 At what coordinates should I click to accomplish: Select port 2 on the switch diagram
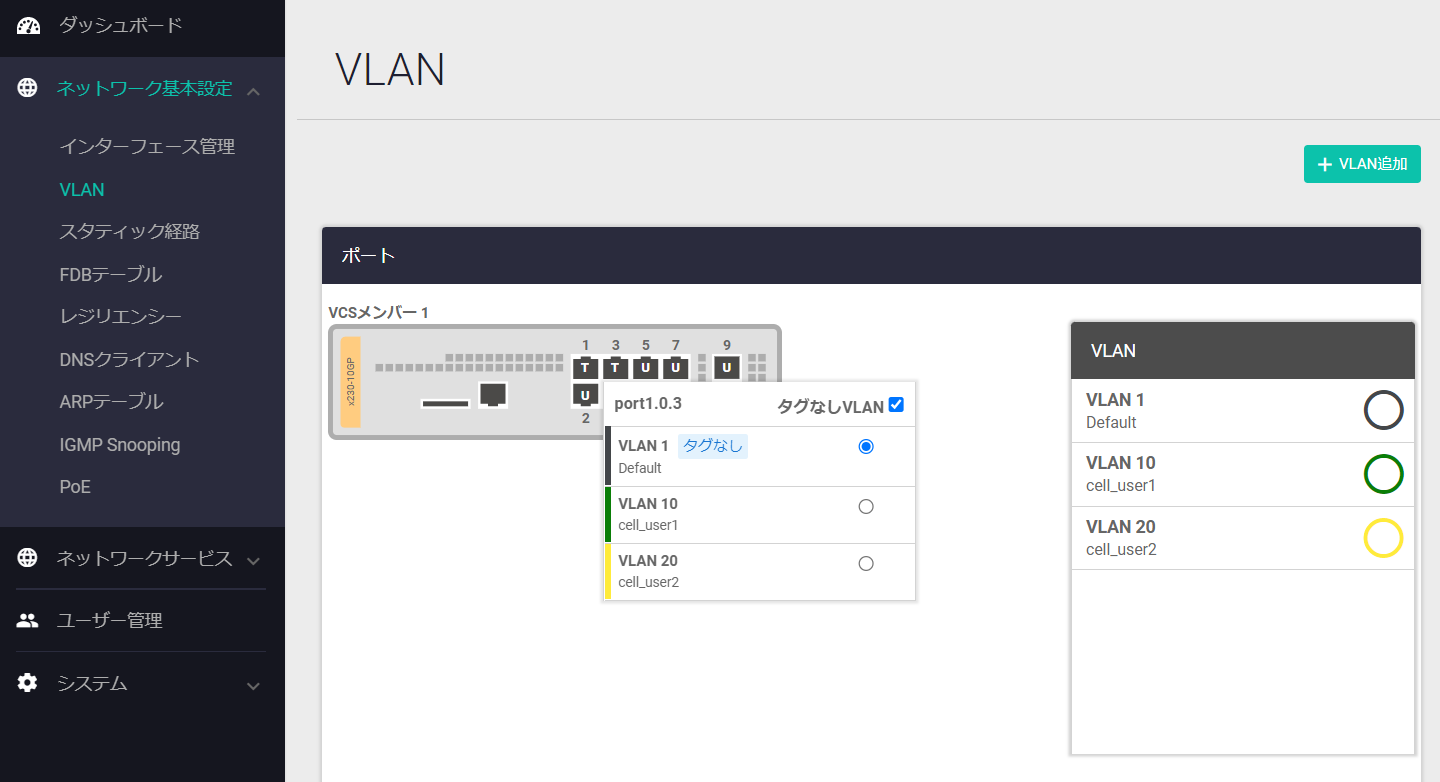pyautogui.click(x=585, y=395)
